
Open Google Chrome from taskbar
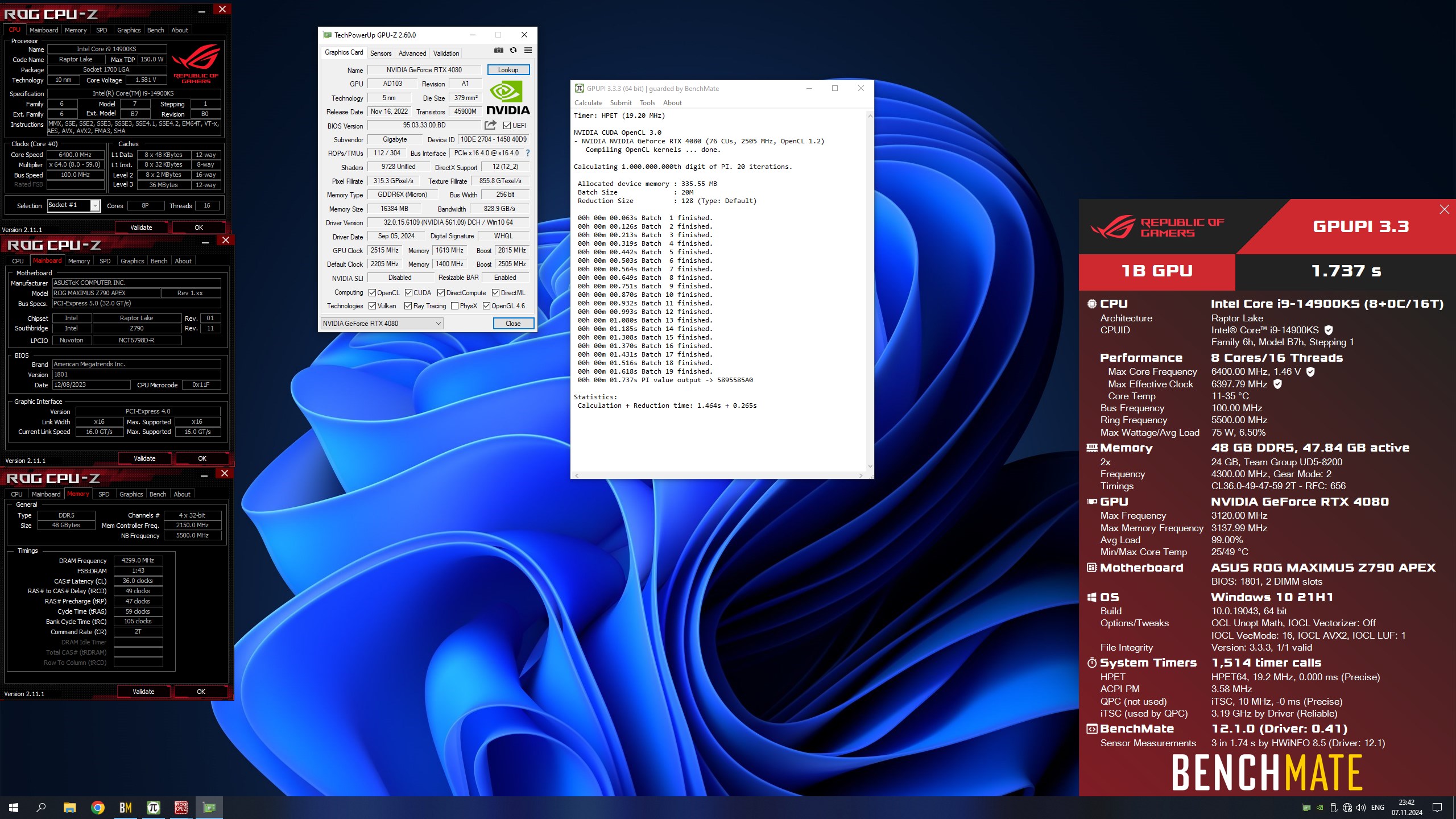point(98,808)
